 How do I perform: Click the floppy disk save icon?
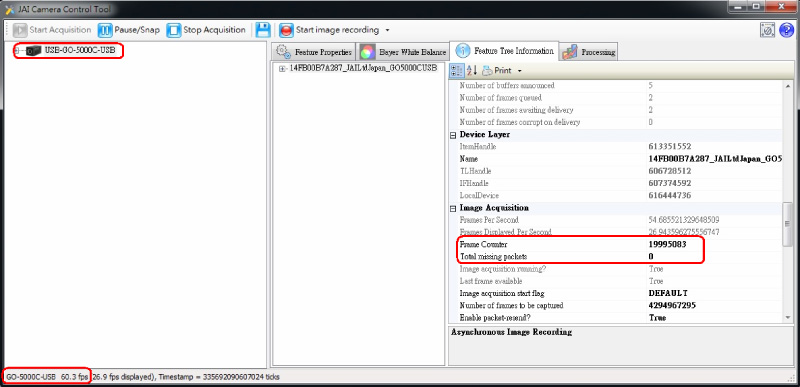coord(263,30)
